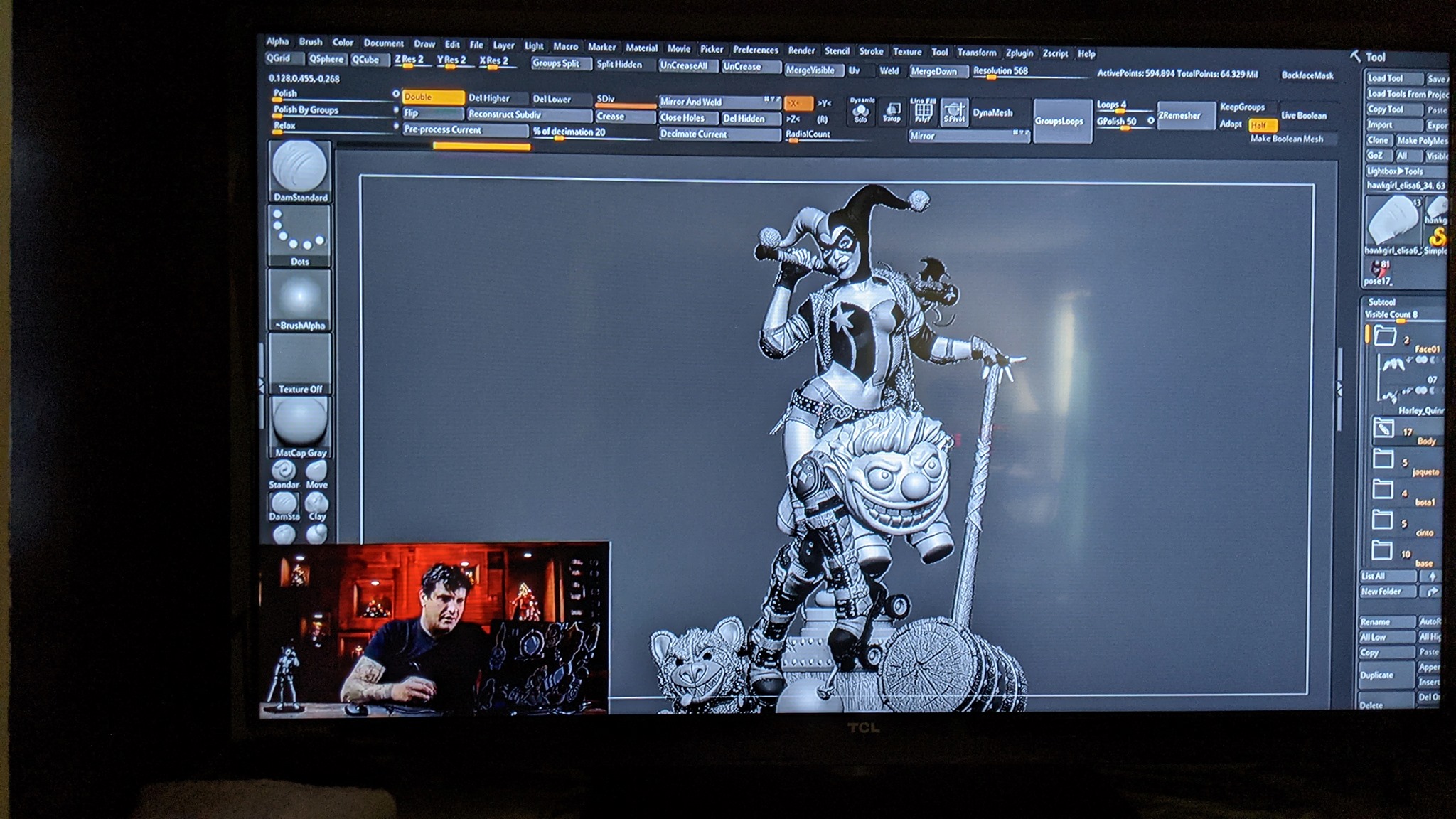Open the base subtool folder icon

(1381, 550)
